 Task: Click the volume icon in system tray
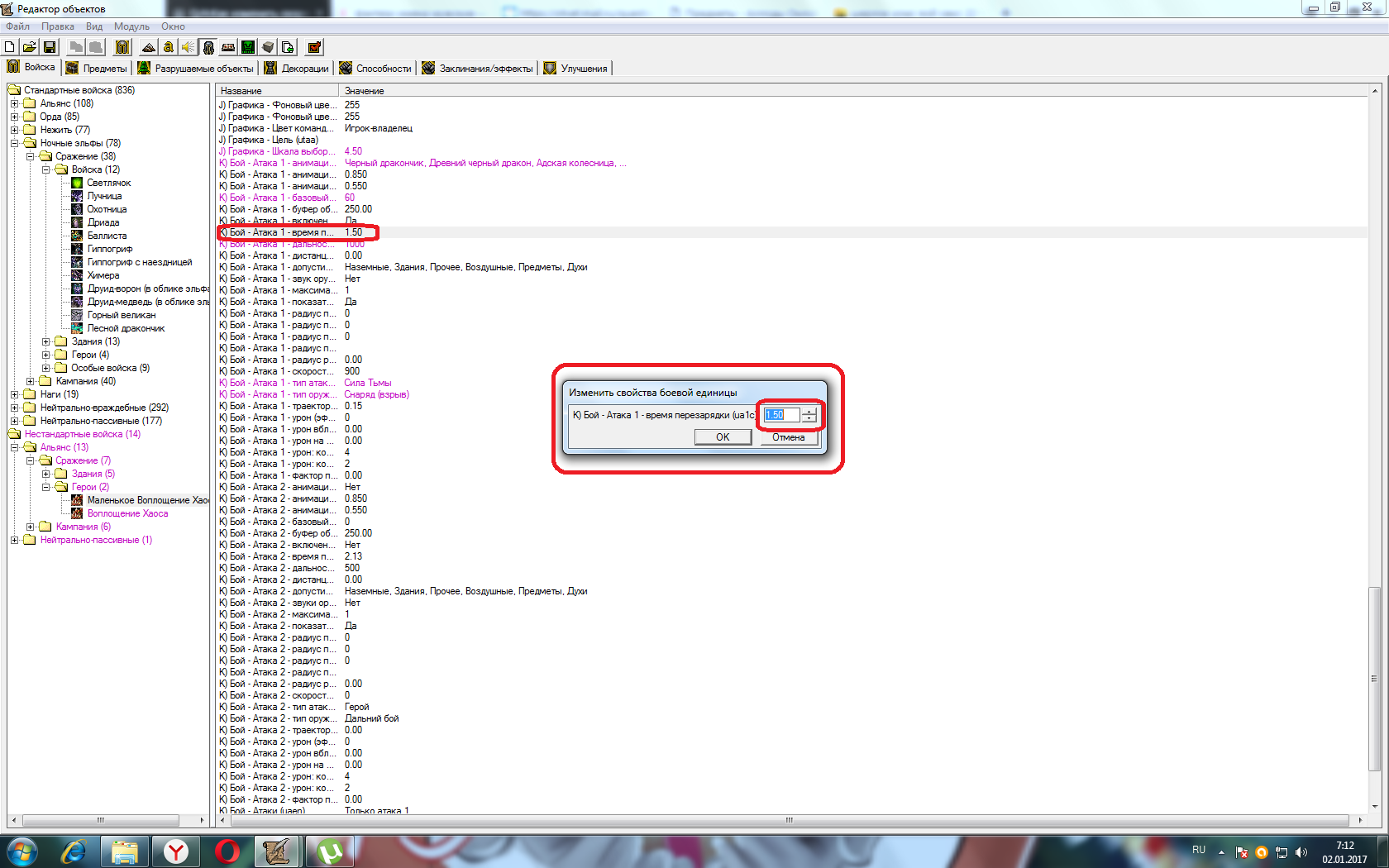1301,852
